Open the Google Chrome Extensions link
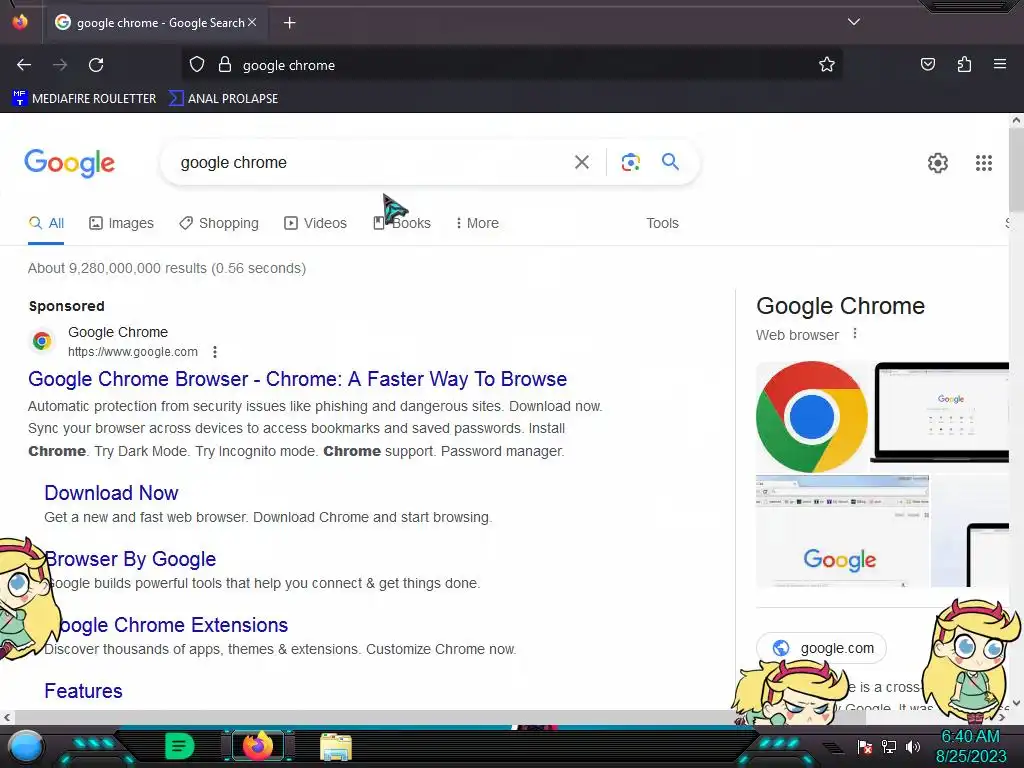The width and height of the screenshot is (1024, 768). [166, 625]
